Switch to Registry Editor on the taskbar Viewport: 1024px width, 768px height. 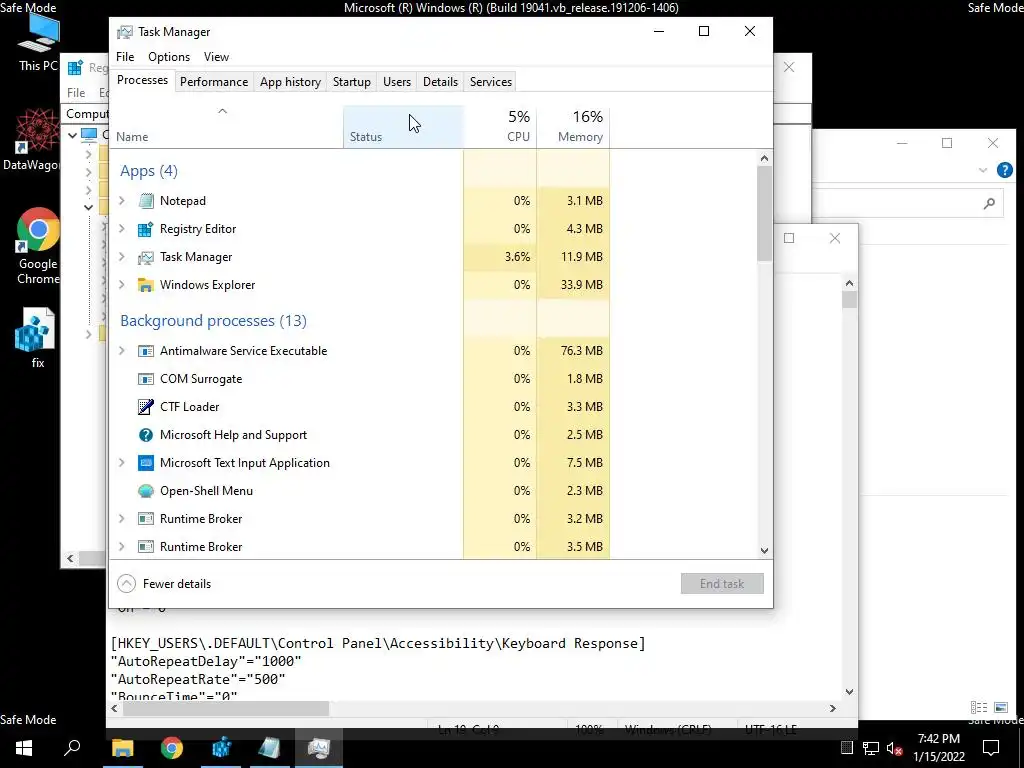pyautogui.click(x=221, y=748)
